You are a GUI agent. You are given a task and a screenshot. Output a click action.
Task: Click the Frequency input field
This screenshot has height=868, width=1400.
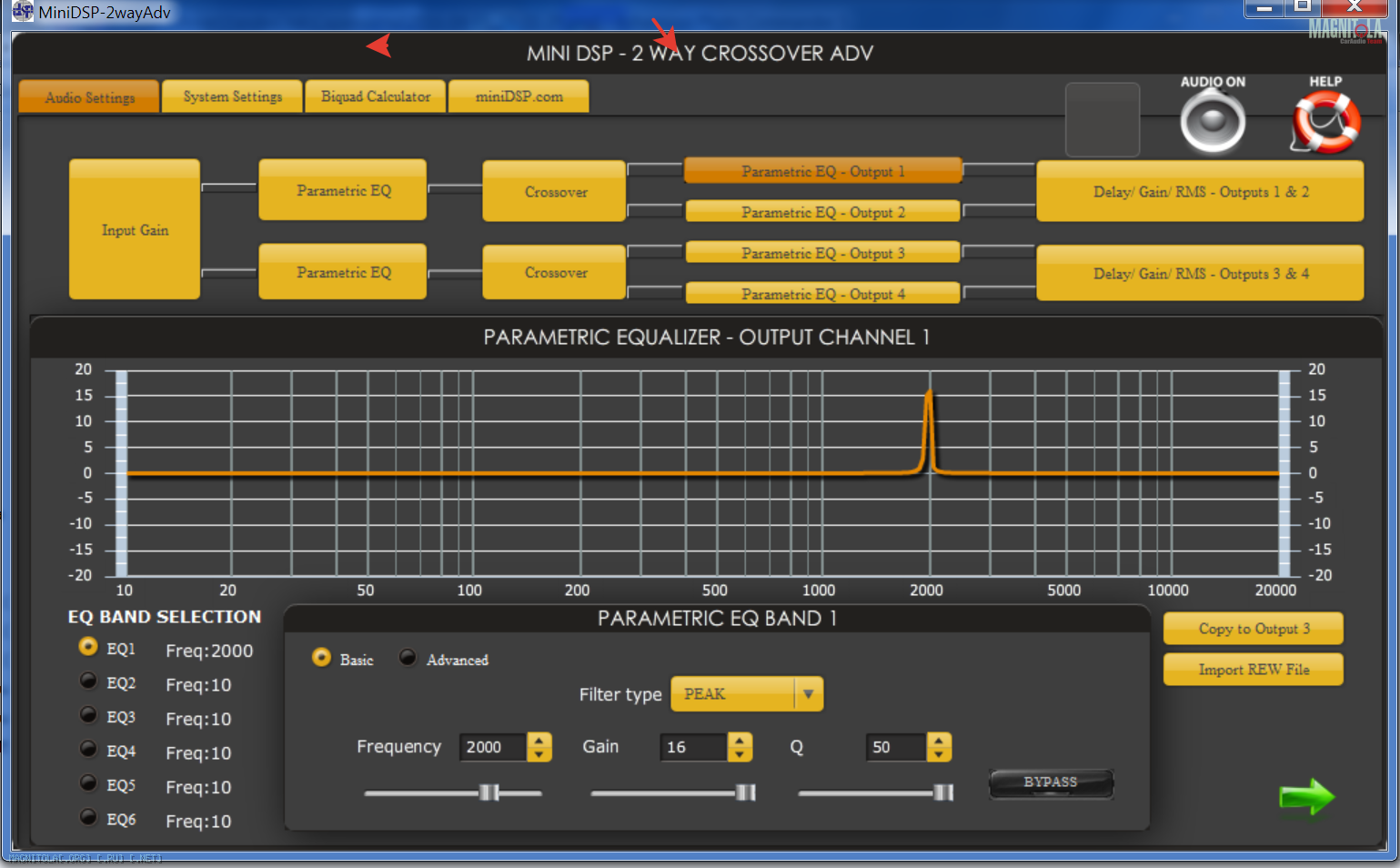[x=492, y=747]
